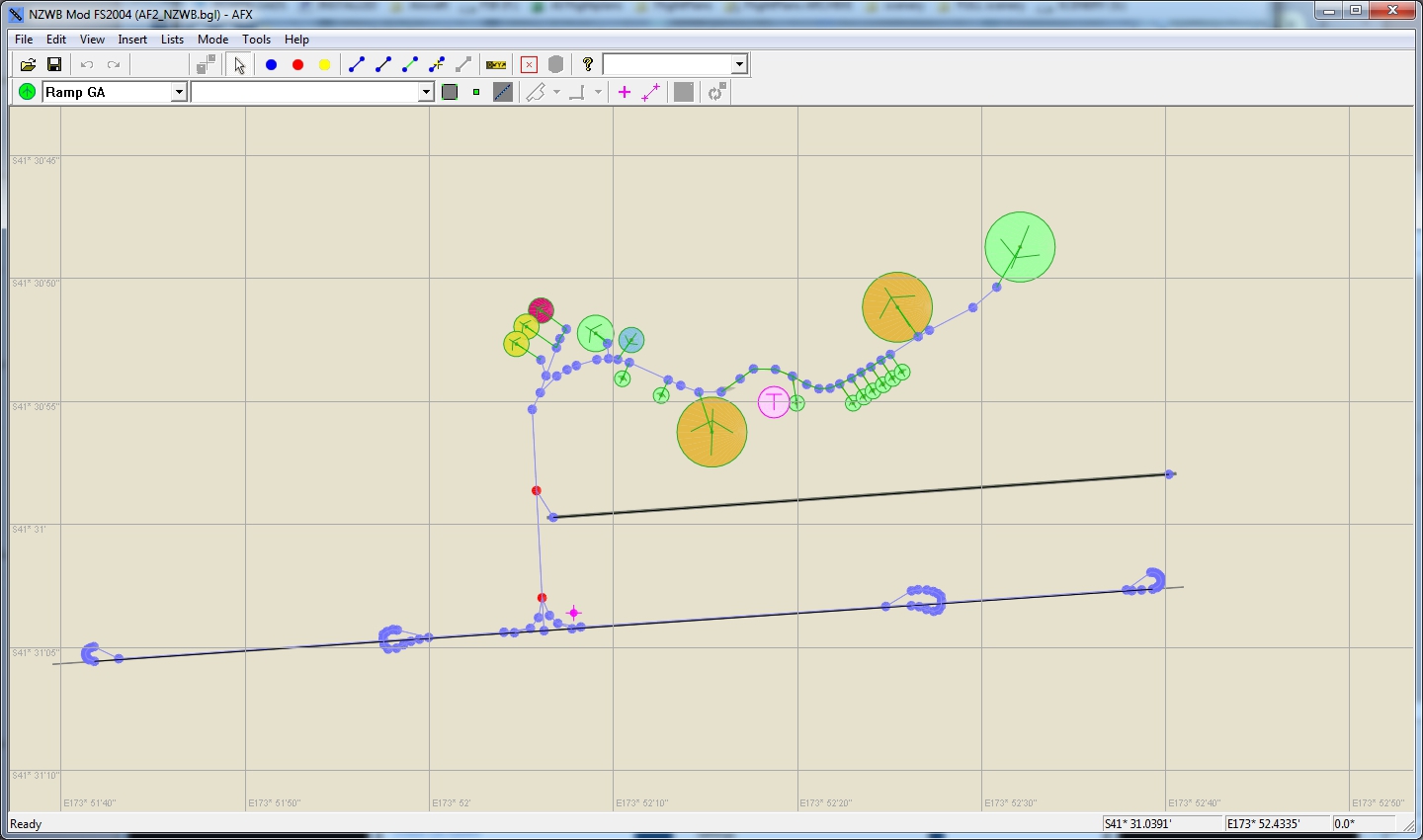Open the dropdown next to the help icon
Viewport: 1423px width, 840px height.
(738, 64)
